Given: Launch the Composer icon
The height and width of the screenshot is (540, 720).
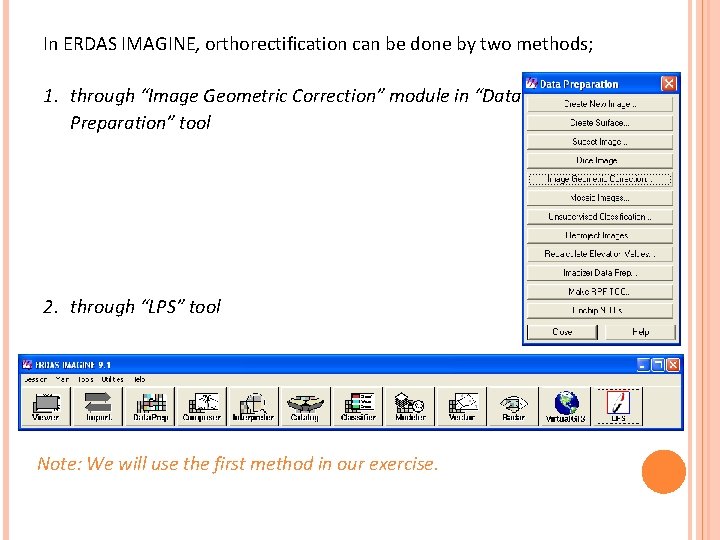Looking at the screenshot, I should click(x=202, y=406).
